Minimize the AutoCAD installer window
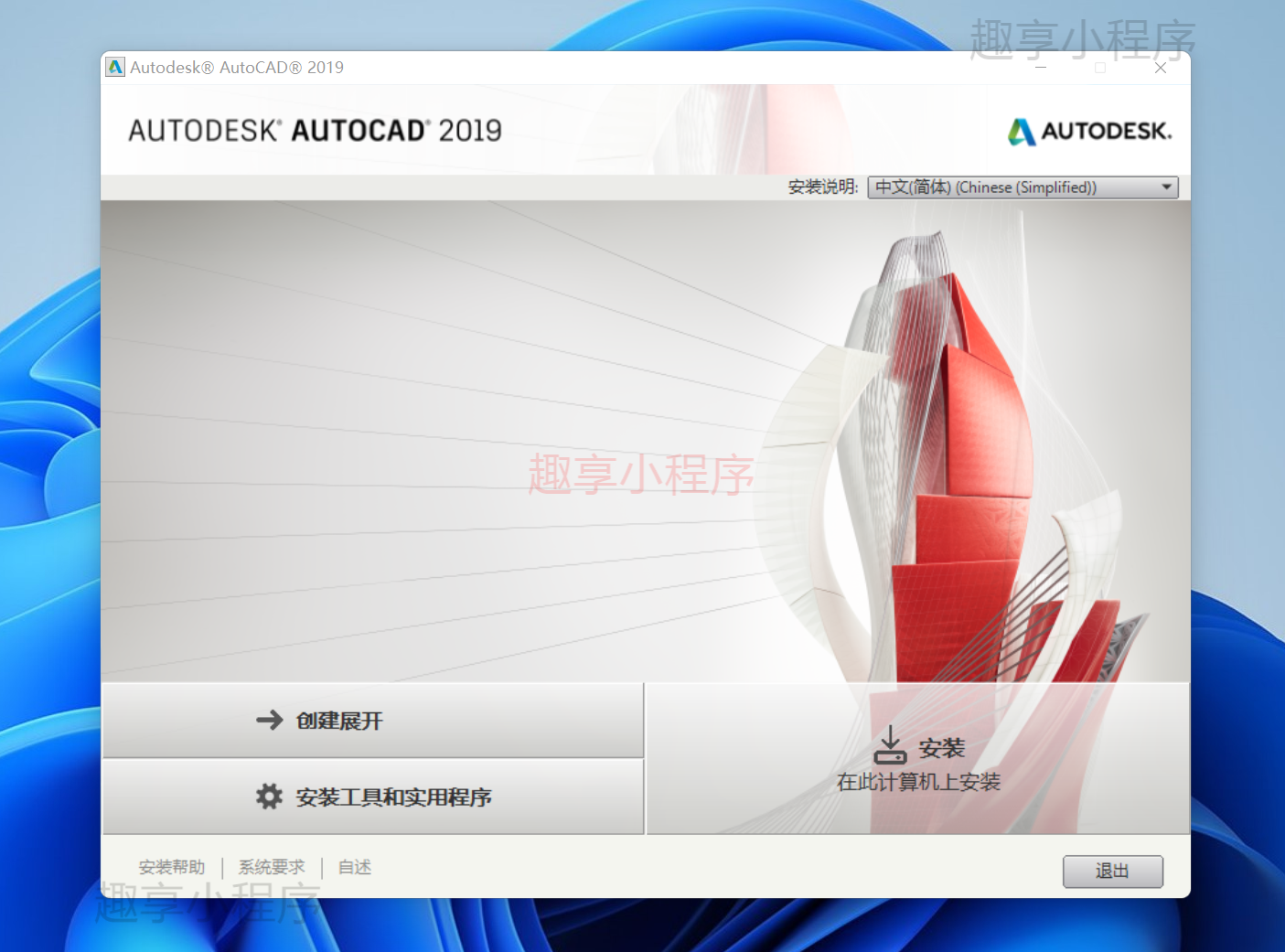The height and width of the screenshot is (952, 1285). pyautogui.click(x=1041, y=68)
